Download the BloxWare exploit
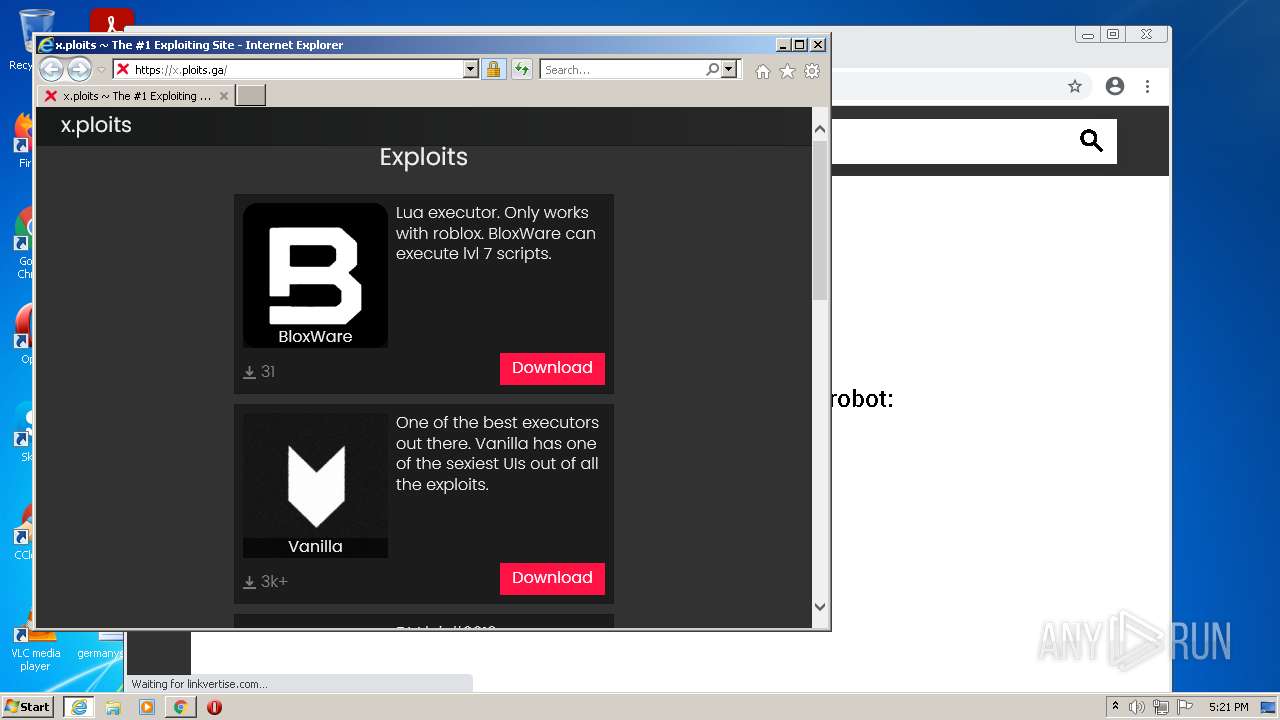The image size is (1280, 720). coord(552,368)
